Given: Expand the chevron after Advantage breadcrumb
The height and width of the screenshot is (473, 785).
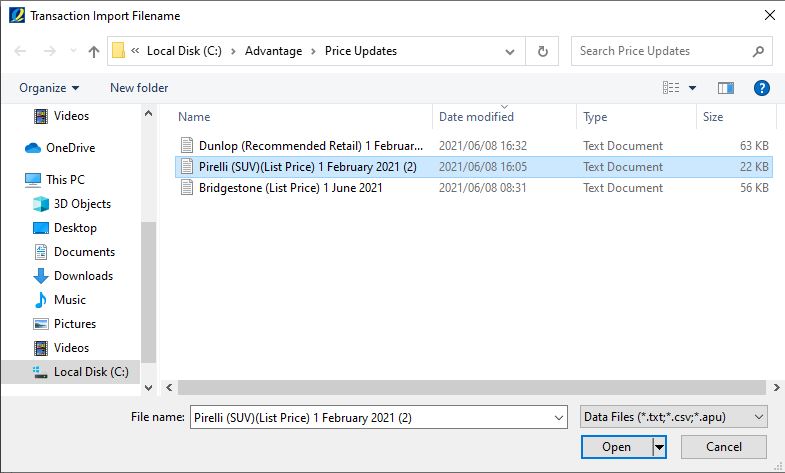Looking at the screenshot, I should (313, 51).
